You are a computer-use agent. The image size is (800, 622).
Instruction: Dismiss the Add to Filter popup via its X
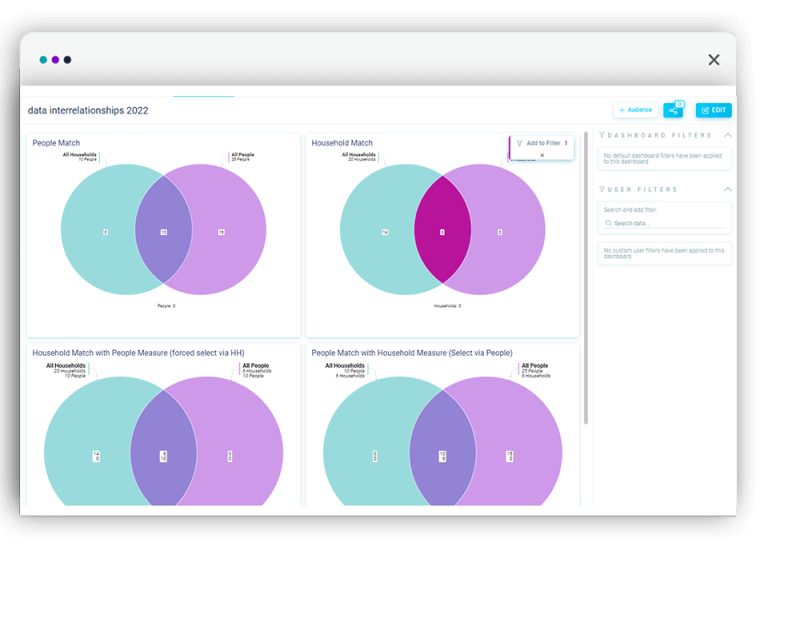tap(543, 156)
